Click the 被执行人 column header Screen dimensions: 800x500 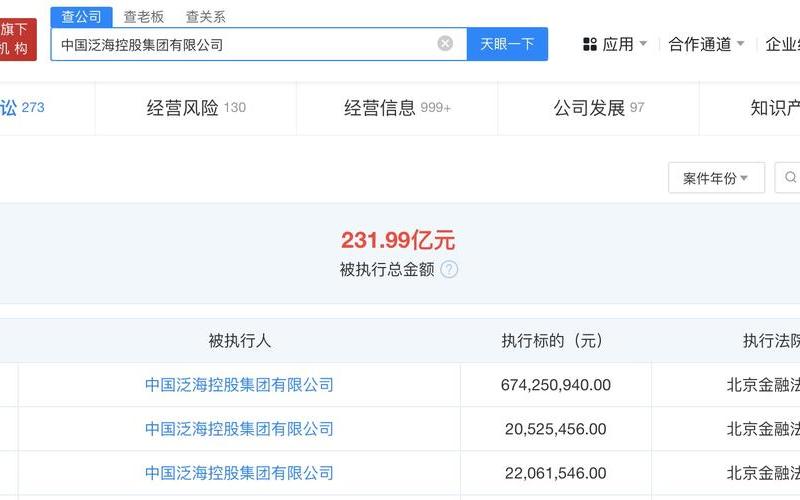pos(239,340)
